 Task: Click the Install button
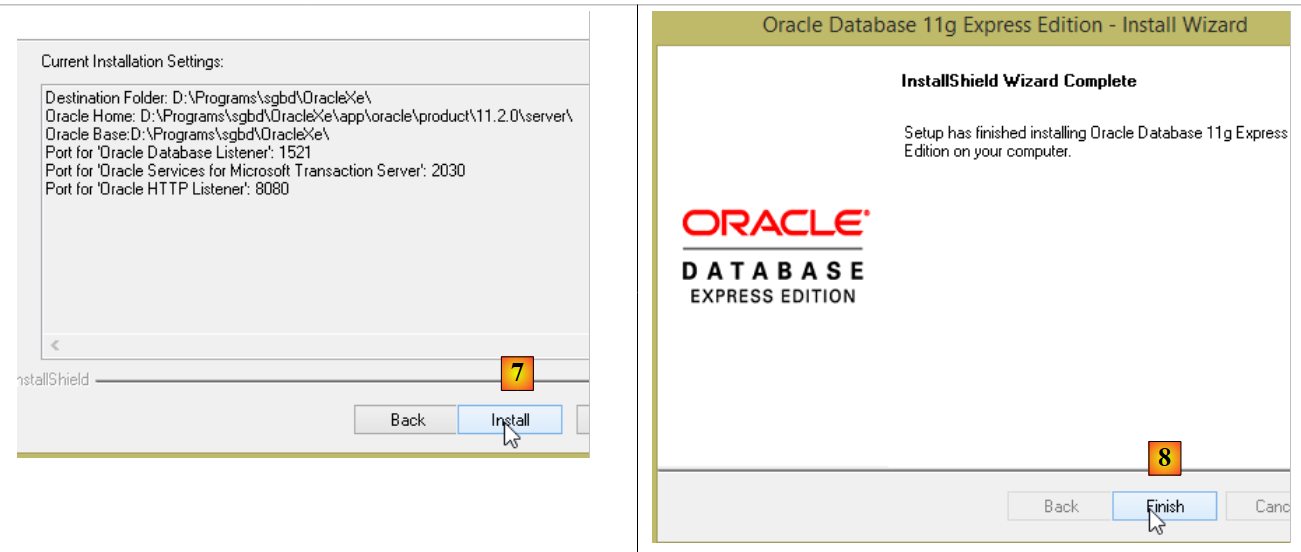(x=510, y=420)
